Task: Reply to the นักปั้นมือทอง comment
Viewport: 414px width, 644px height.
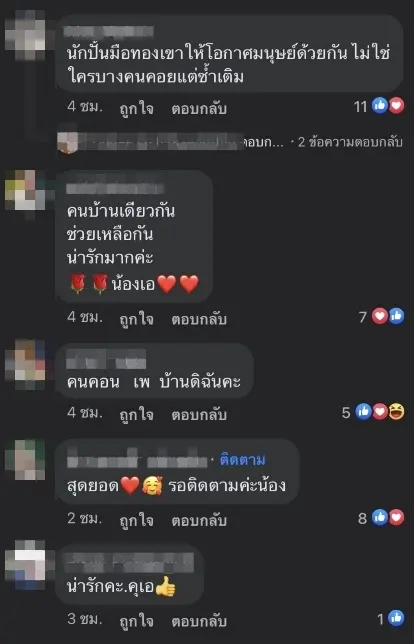Action: coord(199,108)
